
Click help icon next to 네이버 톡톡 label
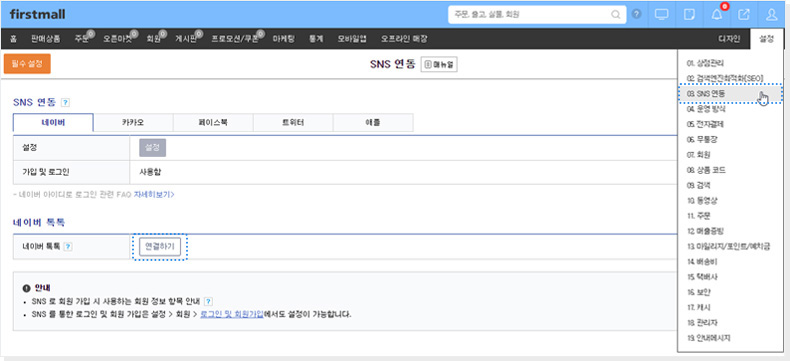coord(68,247)
